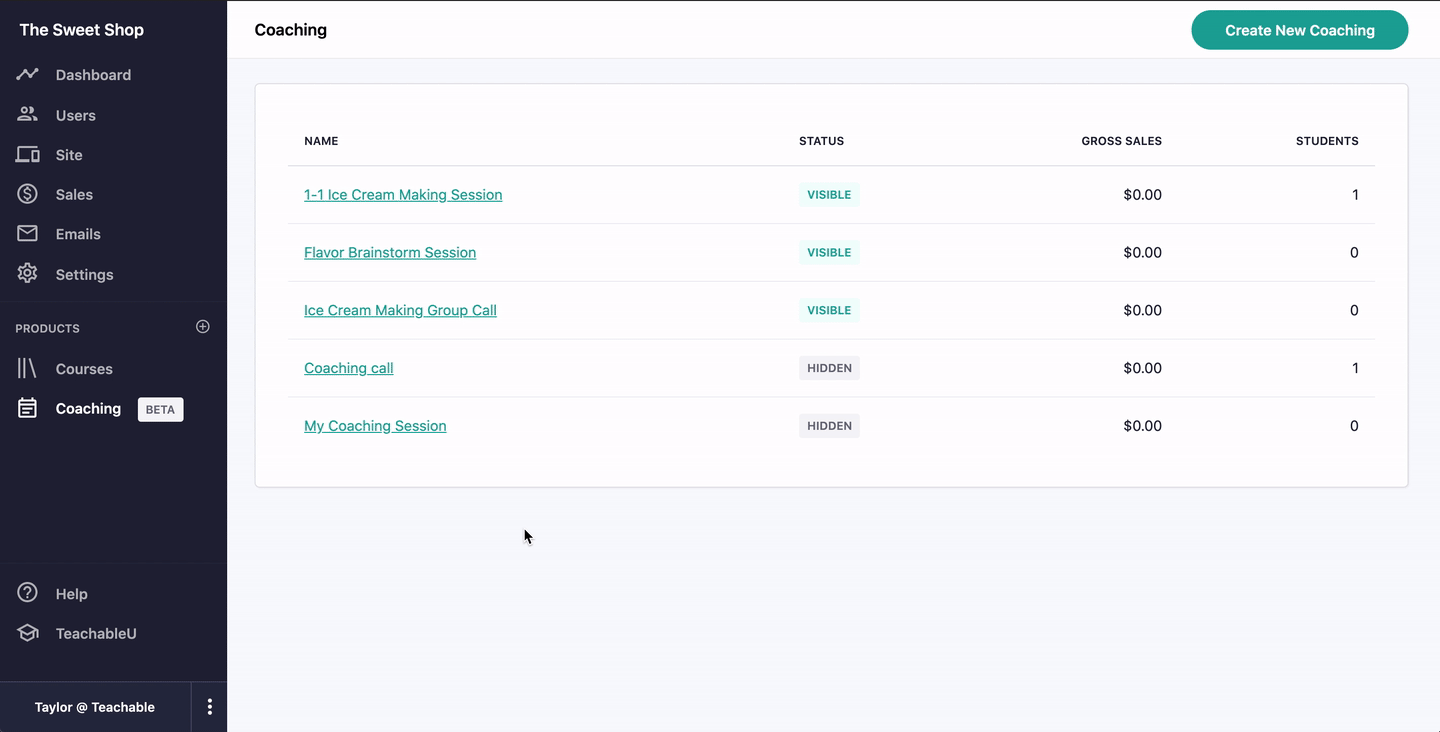Click the Help question mark icon
1440x732 pixels.
(27, 593)
